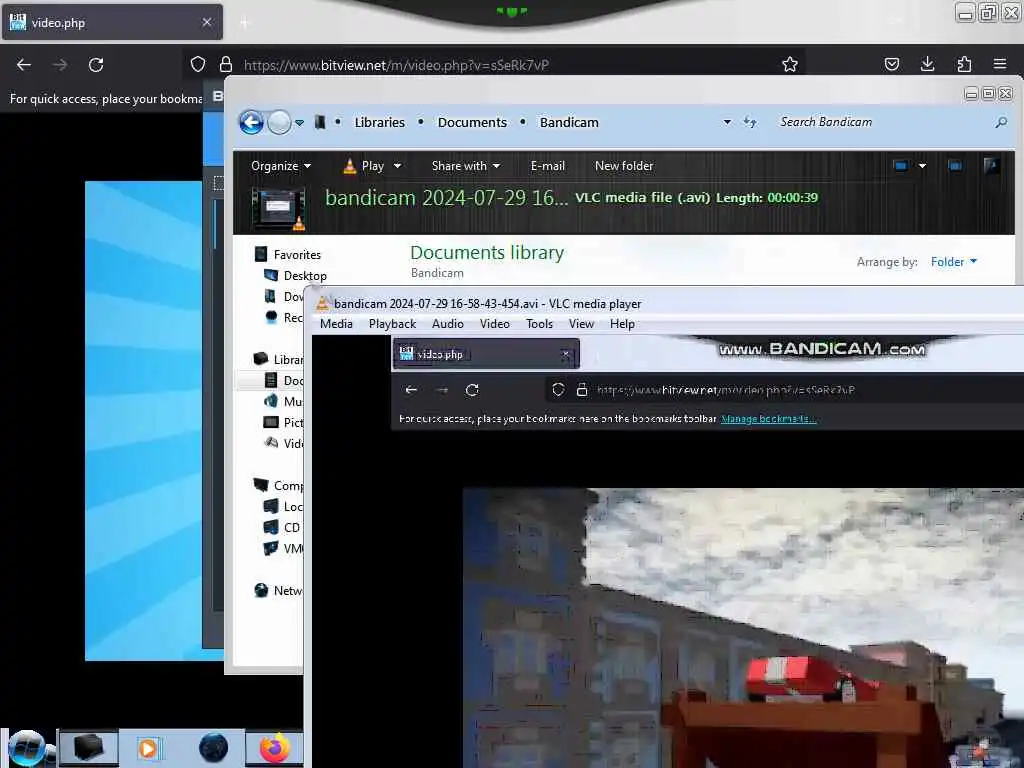The width and height of the screenshot is (1024, 768).
Task: Click Documents in the Explorer breadcrumb
Action: pyautogui.click(x=472, y=122)
